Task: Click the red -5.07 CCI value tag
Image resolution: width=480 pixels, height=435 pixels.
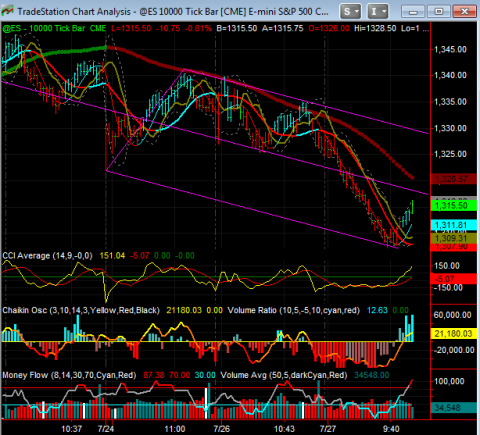Action: (453, 279)
